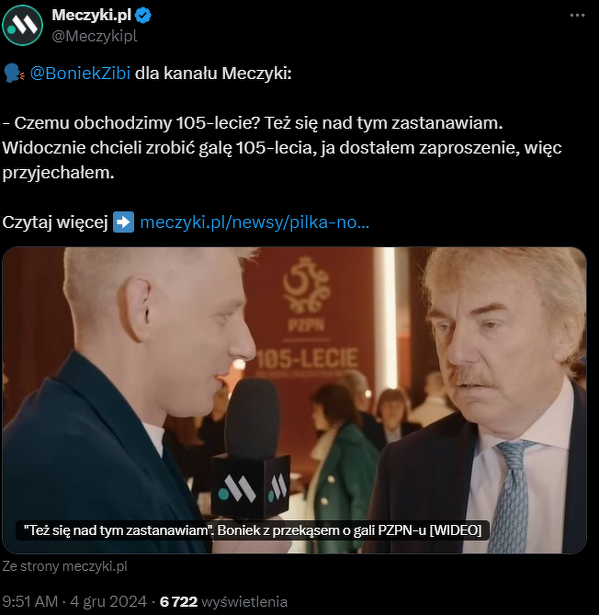The height and width of the screenshot is (615, 599).
Task: Open the Meczyki.pl profile avatar
Action: pos(22,25)
